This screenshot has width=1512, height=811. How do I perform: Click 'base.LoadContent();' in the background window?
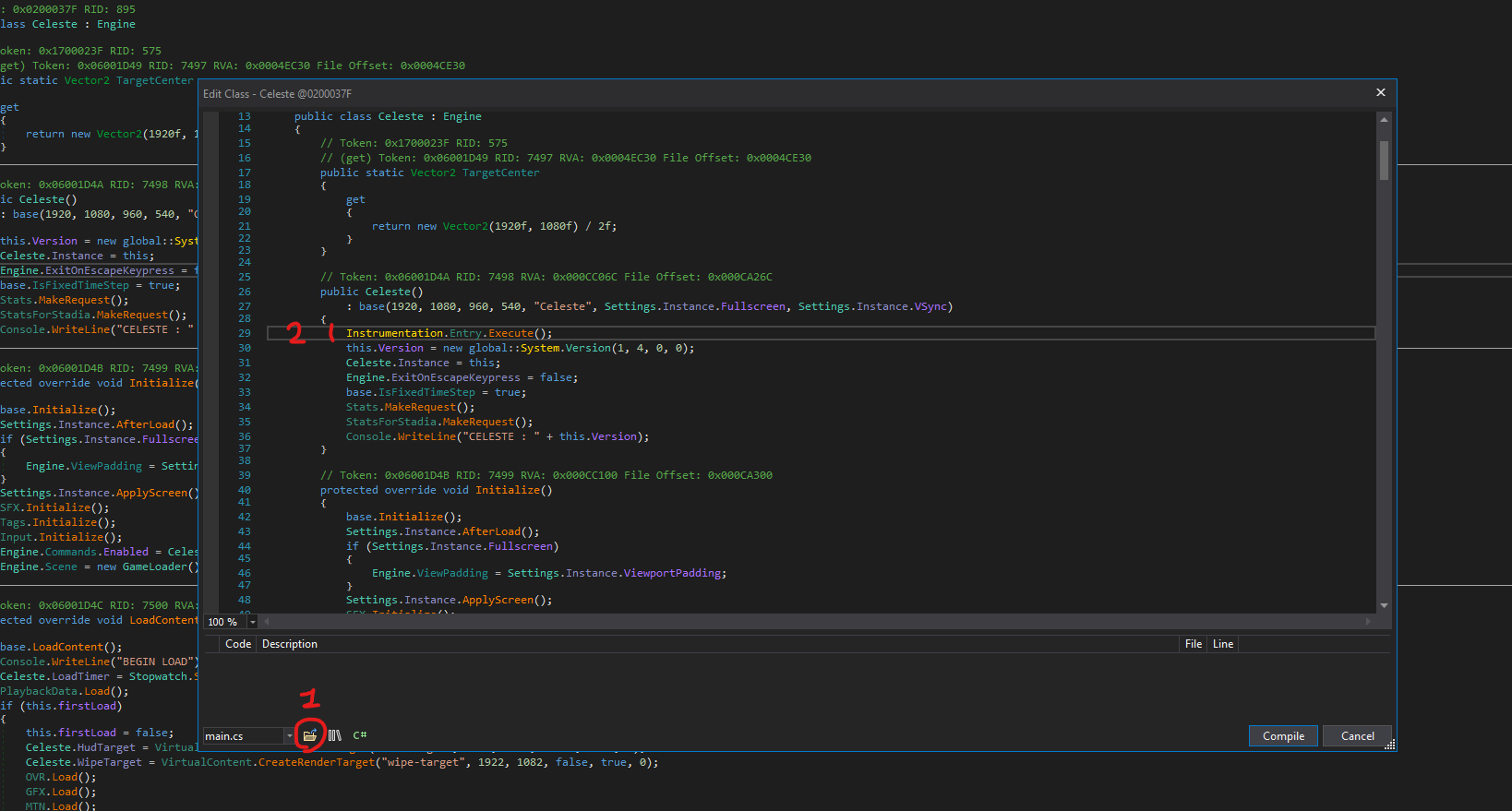point(61,647)
